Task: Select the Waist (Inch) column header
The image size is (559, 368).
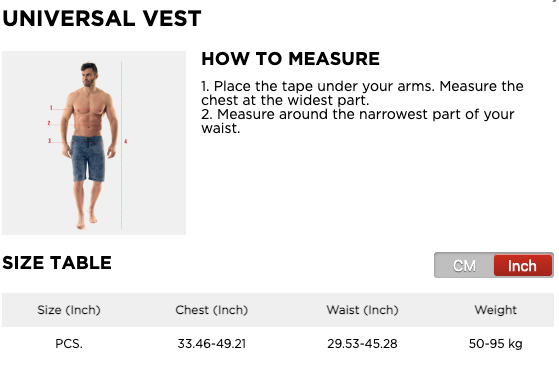Action: tap(362, 310)
